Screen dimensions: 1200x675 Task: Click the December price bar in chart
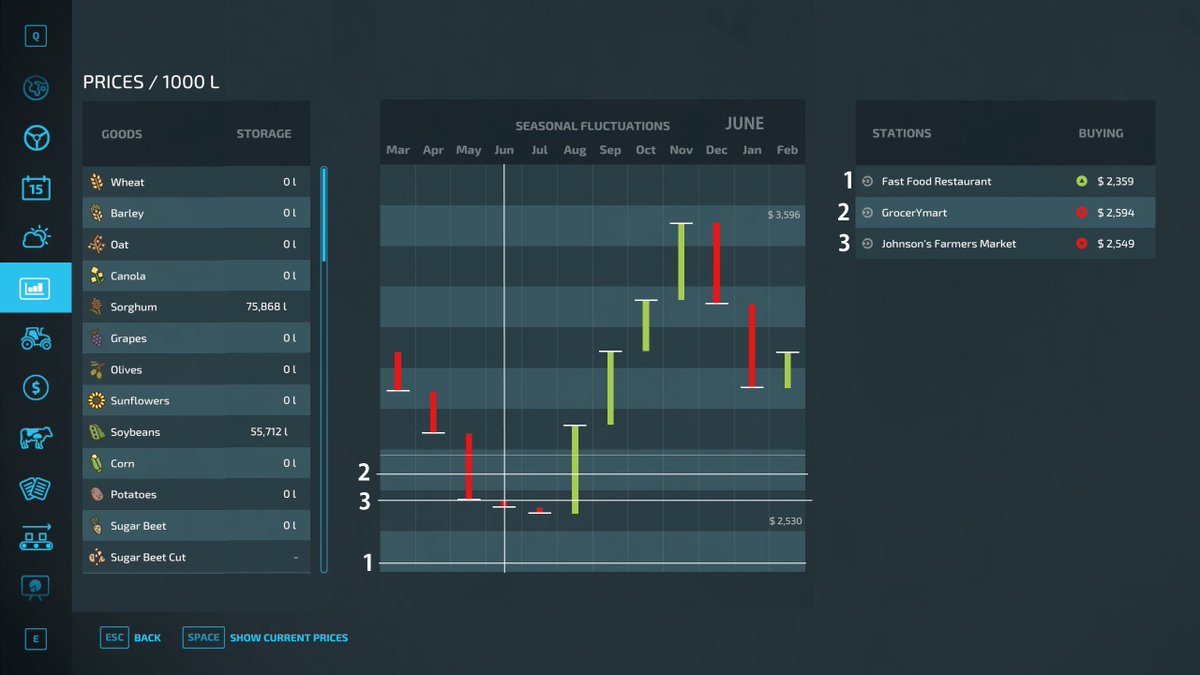coord(716,263)
